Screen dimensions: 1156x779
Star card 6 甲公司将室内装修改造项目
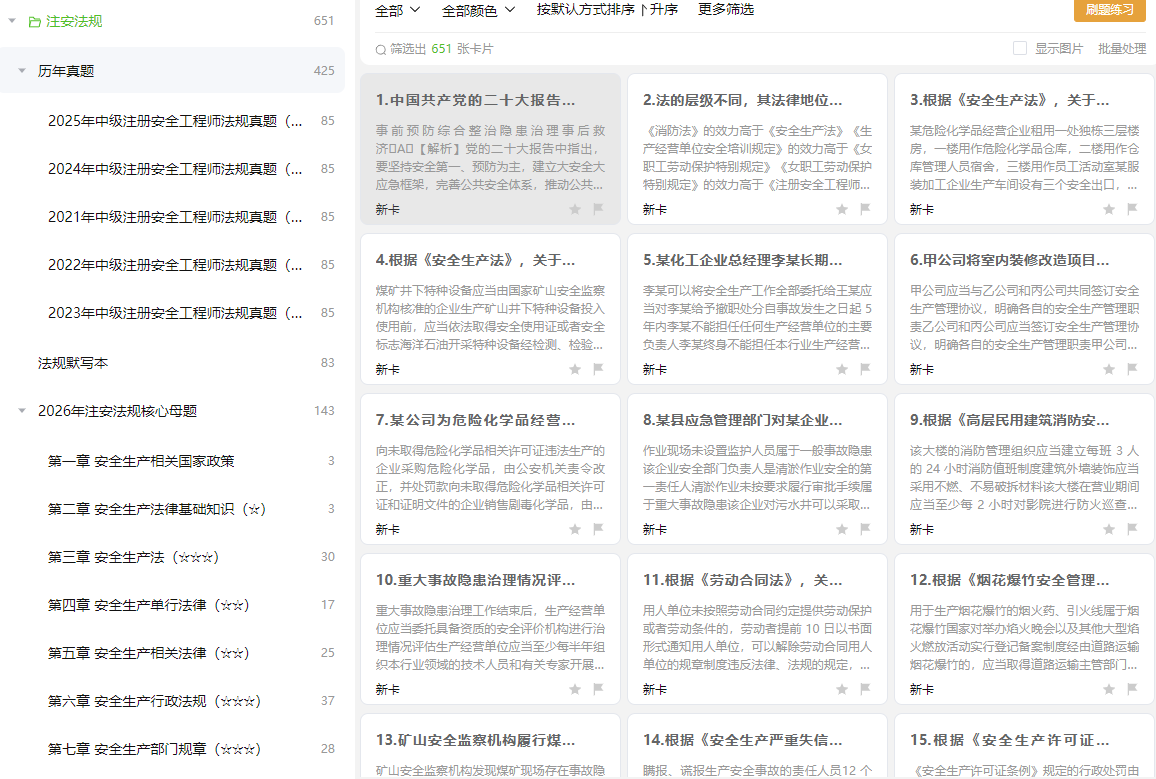[x=1109, y=369]
